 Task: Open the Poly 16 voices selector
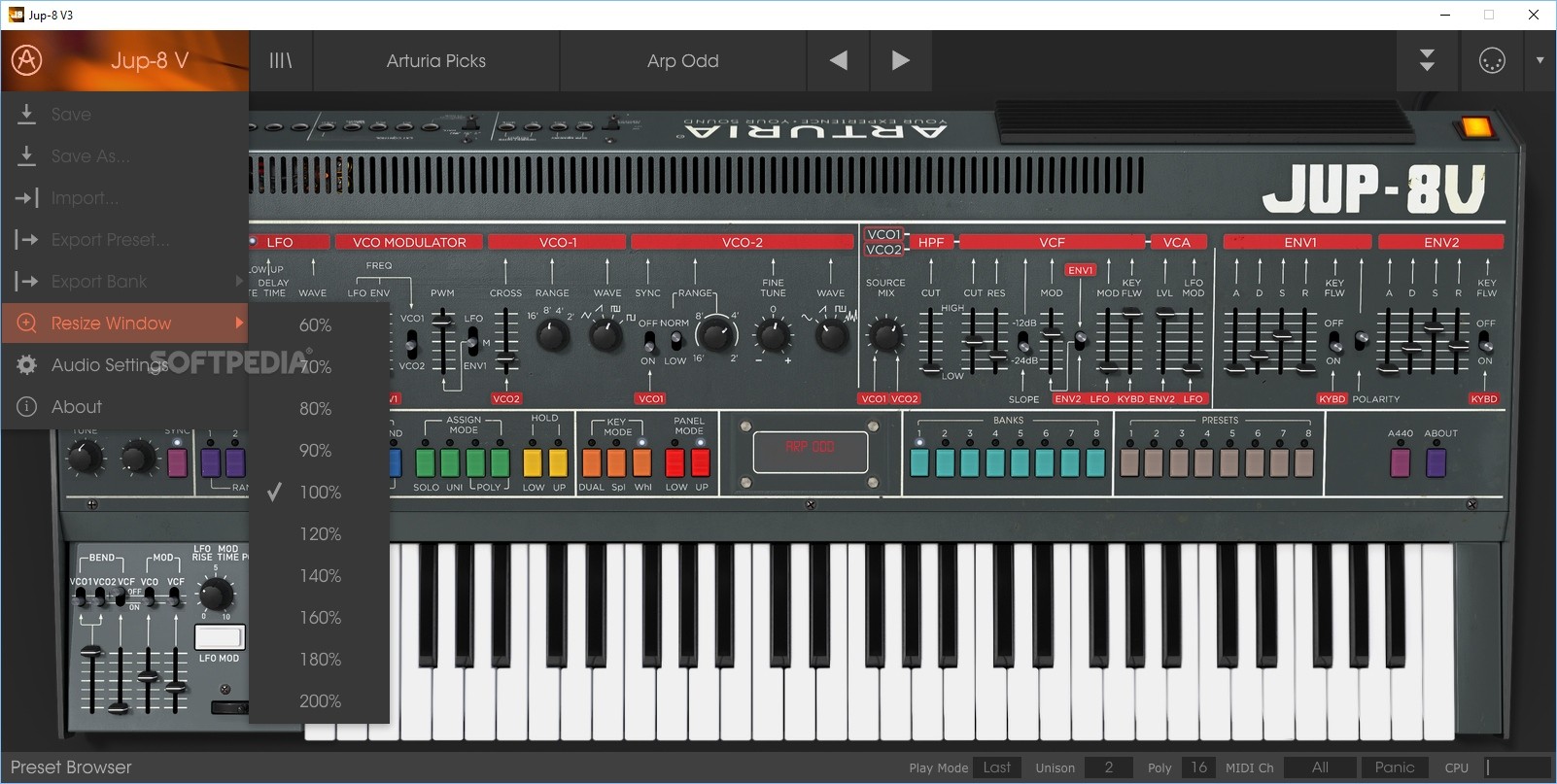tap(1198, 767)
